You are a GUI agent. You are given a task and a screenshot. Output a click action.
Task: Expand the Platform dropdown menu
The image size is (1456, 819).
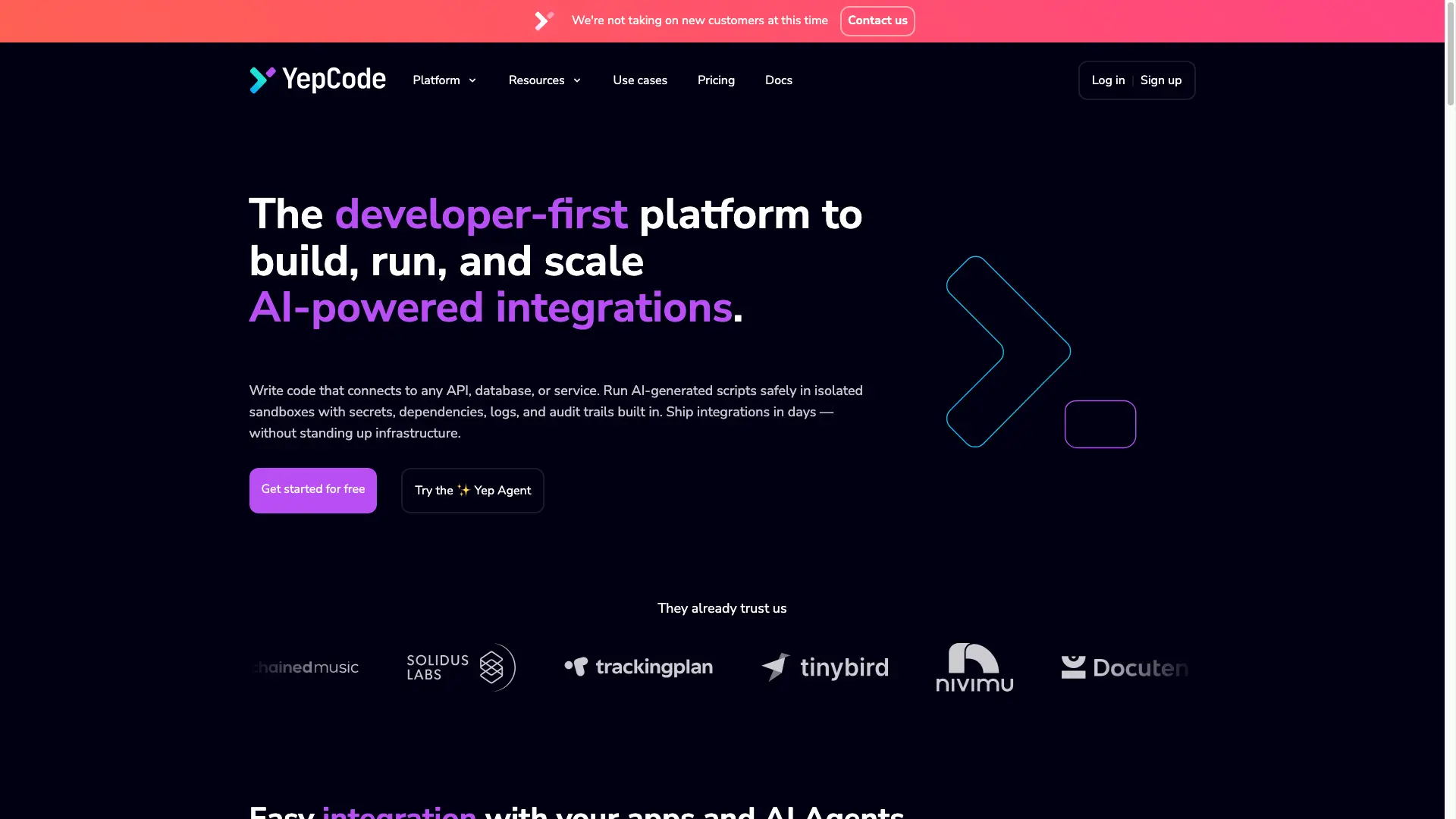point(444,80)
